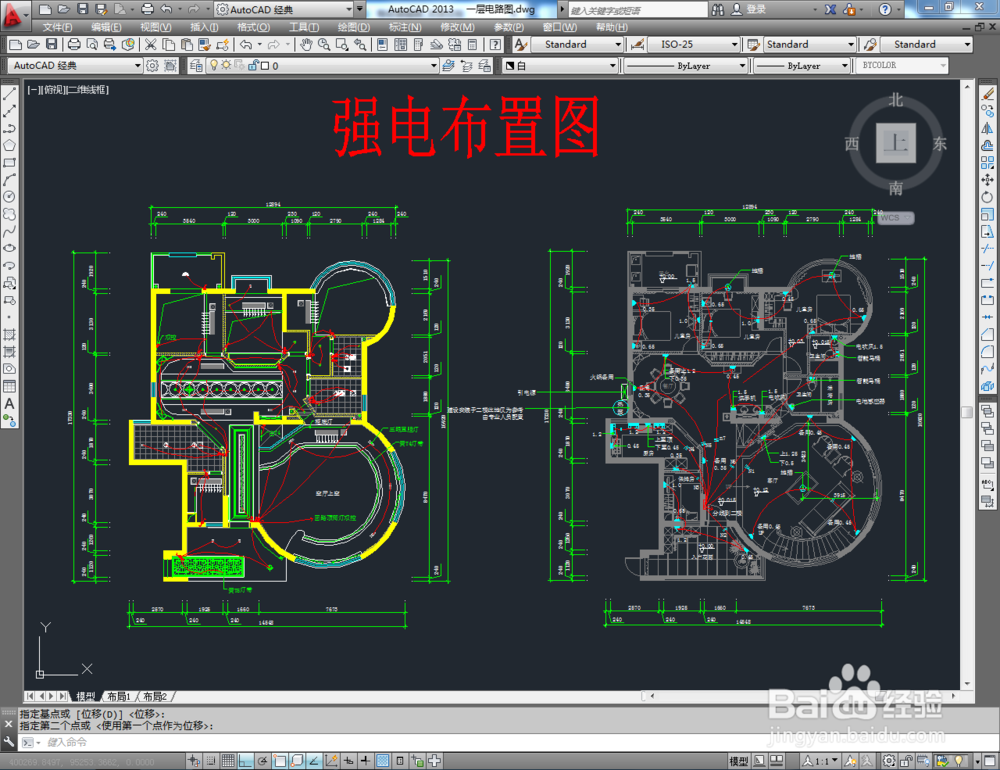Select the Rectangle draw tool
This screenshot has height=770, width=1000.
click(9, 163)
